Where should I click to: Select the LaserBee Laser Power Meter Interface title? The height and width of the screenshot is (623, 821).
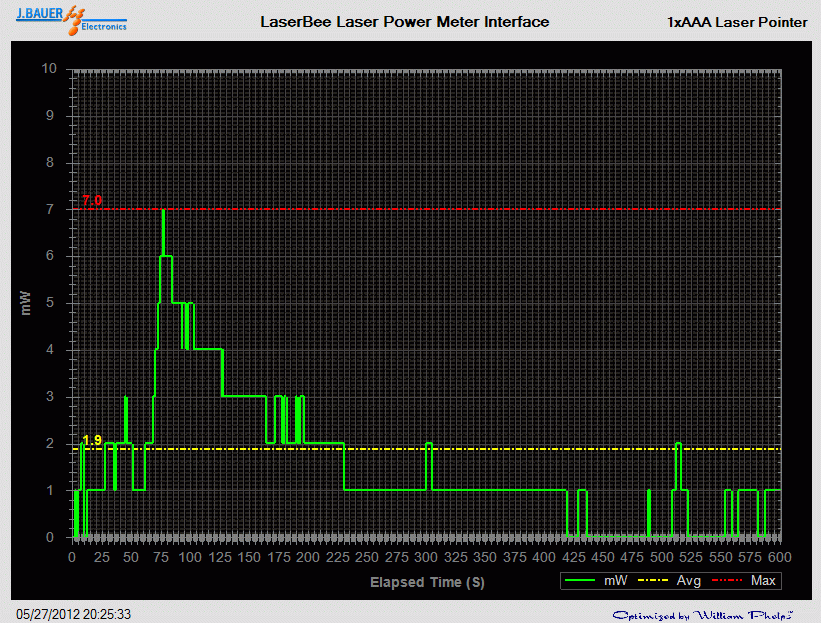pyautogui.click(x=404, y=21)
